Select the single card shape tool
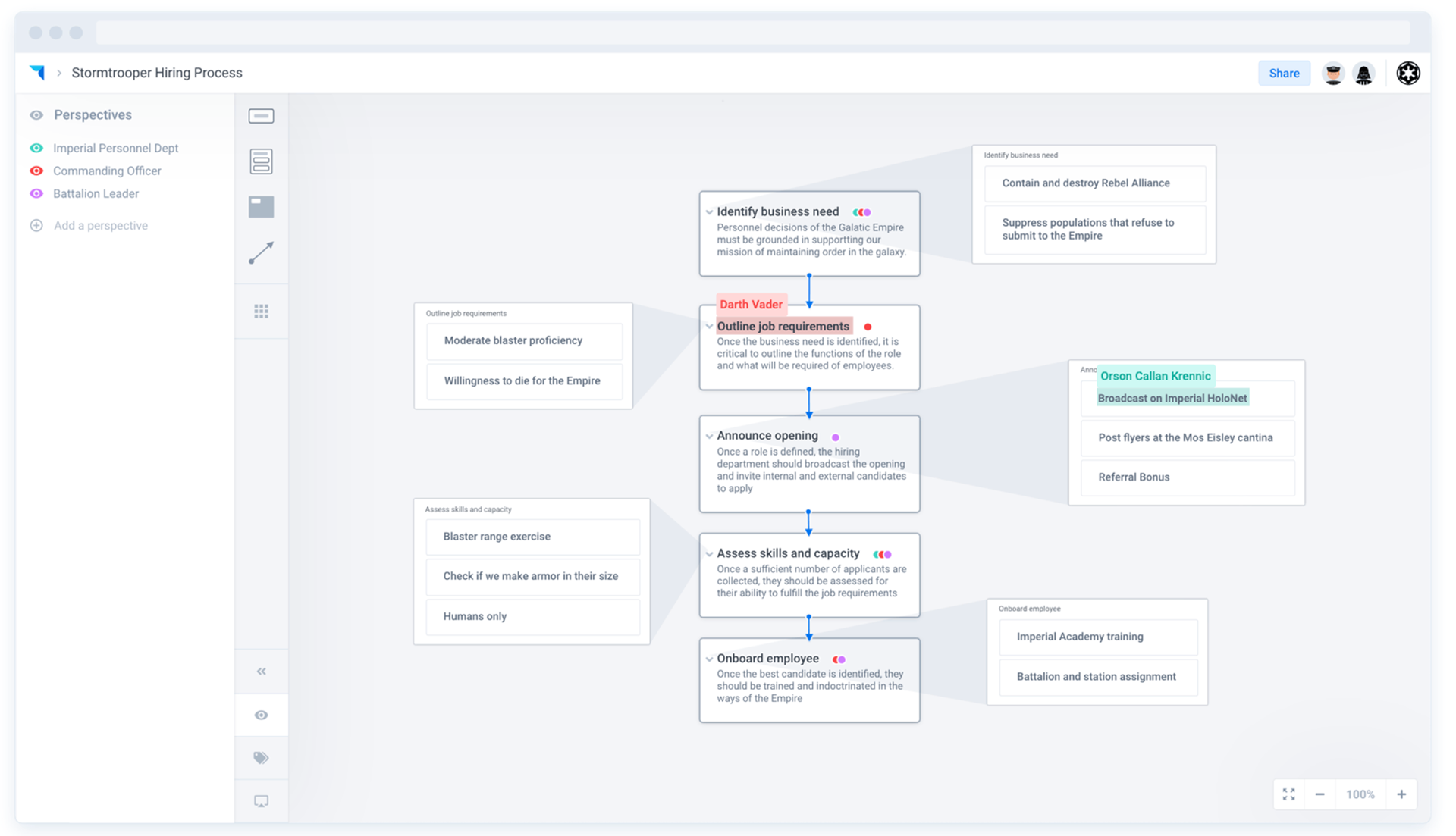The height and width of the screenshot is (836, 1456). click(x=261, y=116)
